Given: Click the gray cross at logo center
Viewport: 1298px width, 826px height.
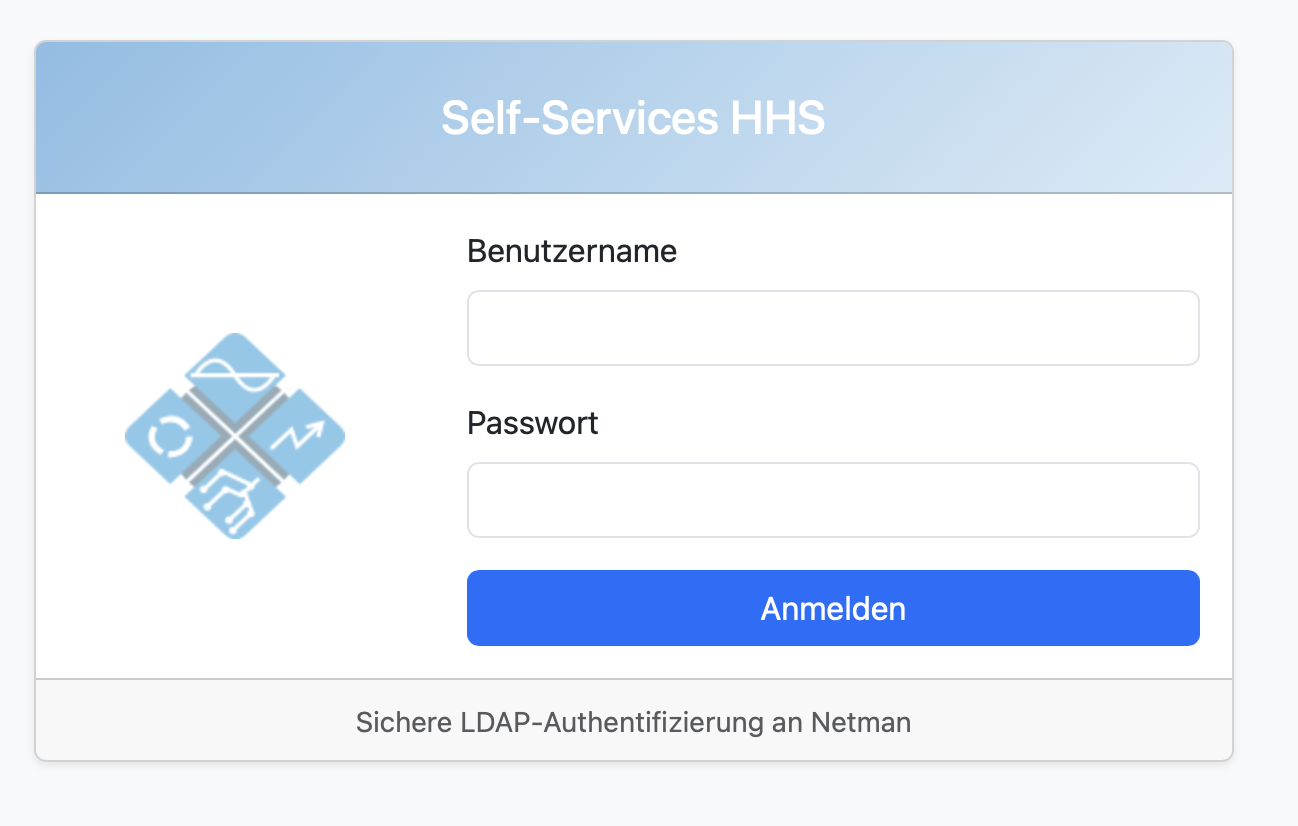Looking at the screenshot, I should 236,436.
